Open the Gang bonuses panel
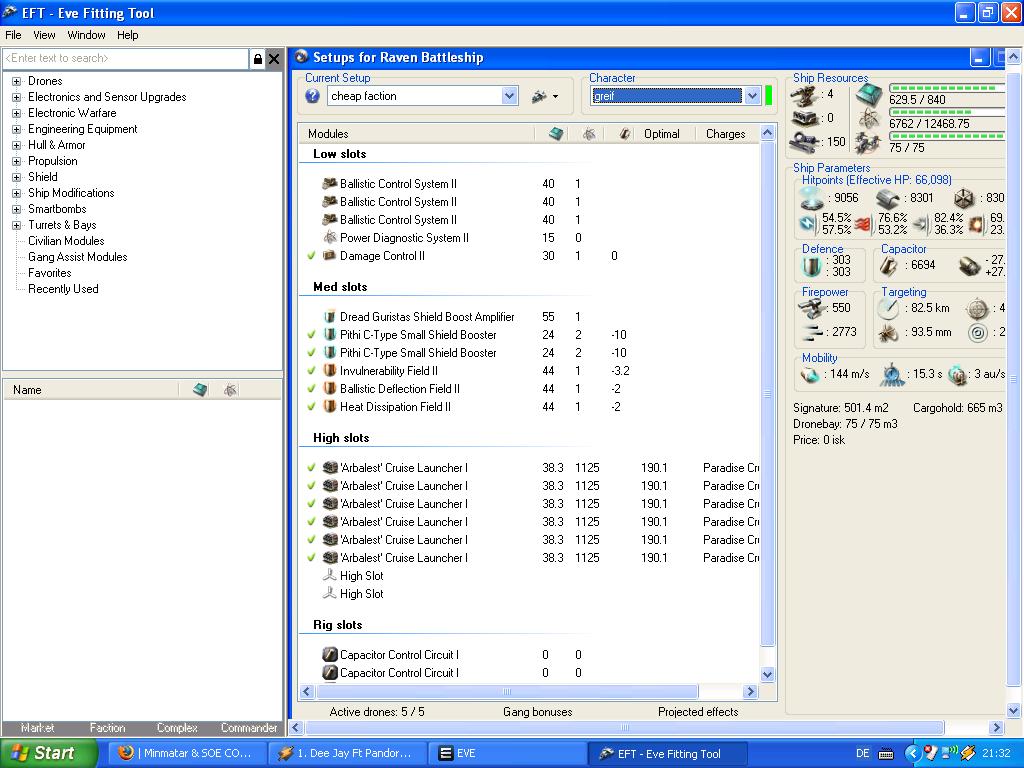This screenshot has height=768, width=1024. click(537, 712)
